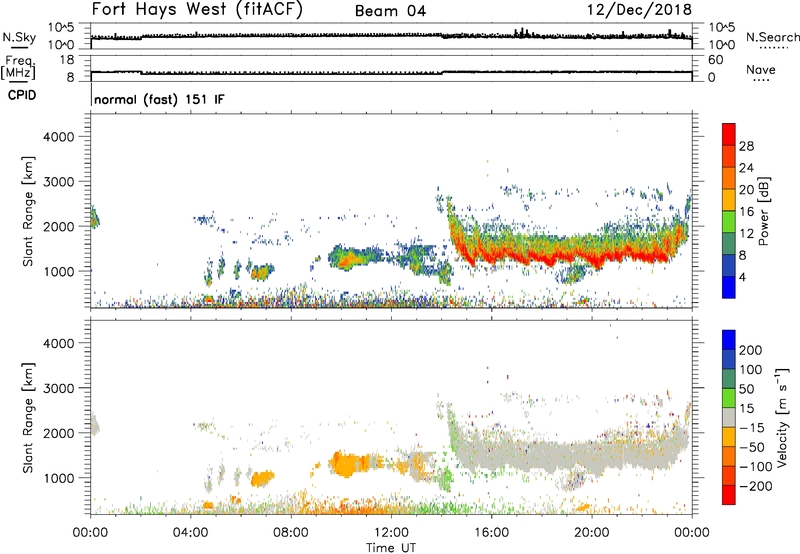The height and width of the screenshot is (554, 800).
Task: Click the 'N.Search' legend label
Action: 773,37
